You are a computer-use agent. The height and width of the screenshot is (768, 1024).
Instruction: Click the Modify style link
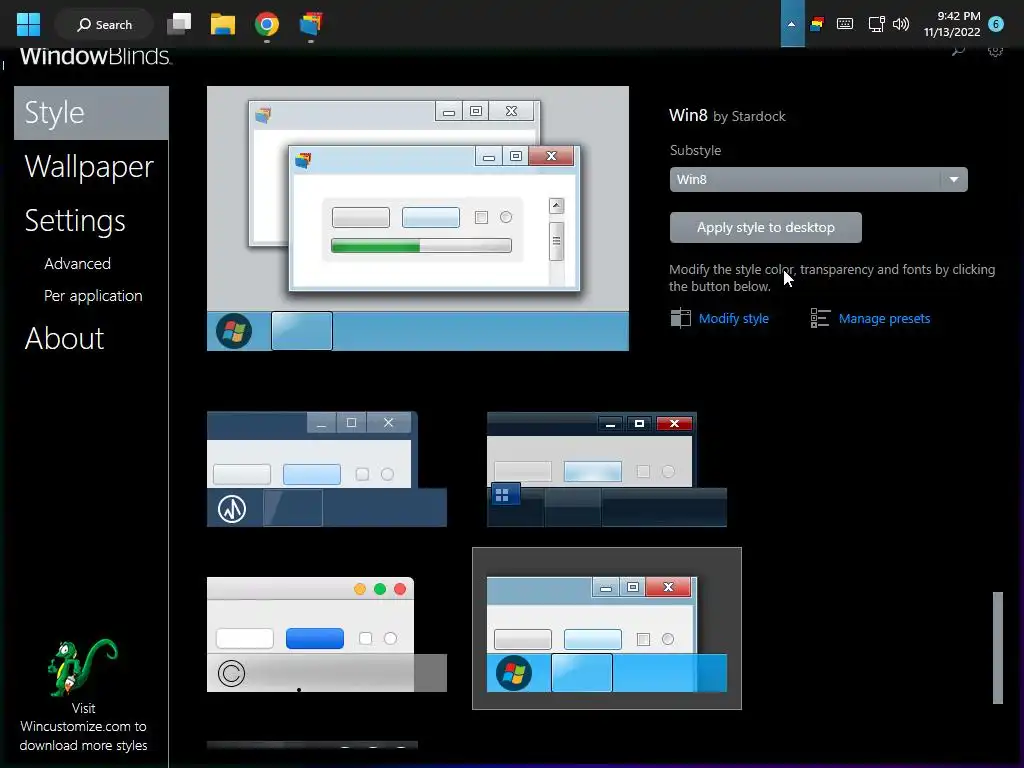click(x=733, y=319)
